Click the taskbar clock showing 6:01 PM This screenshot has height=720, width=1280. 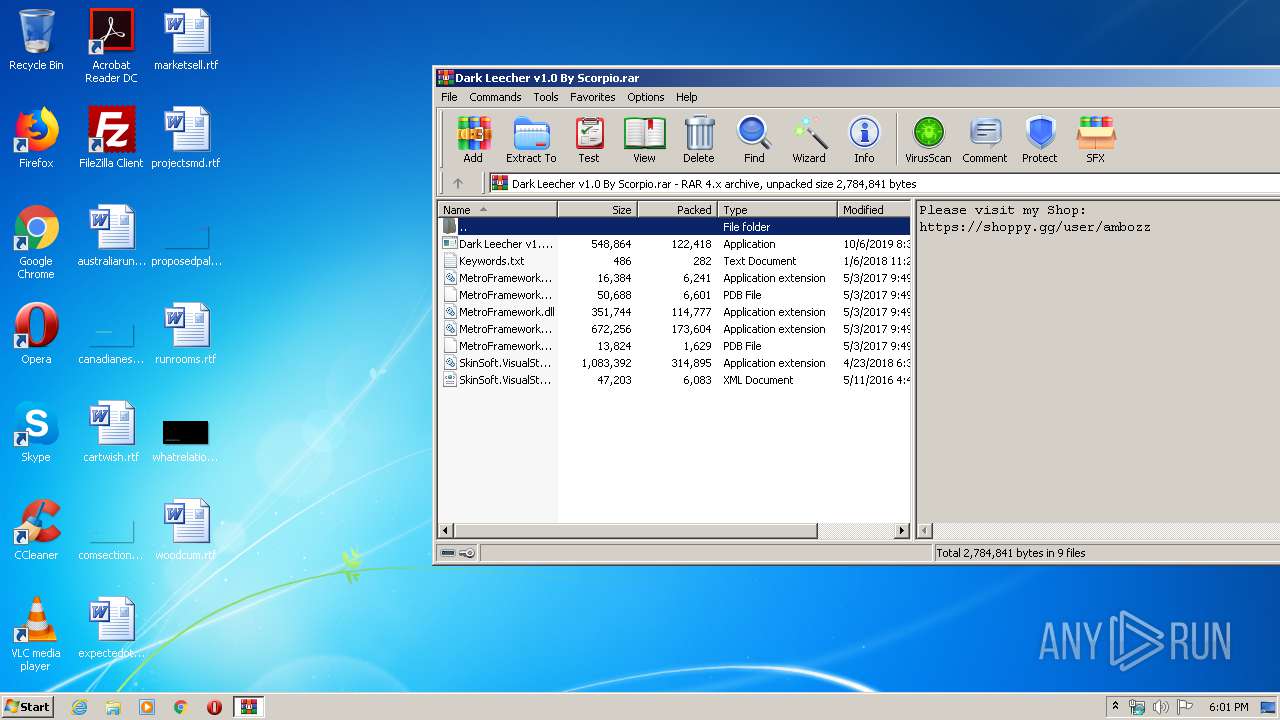1228,707
